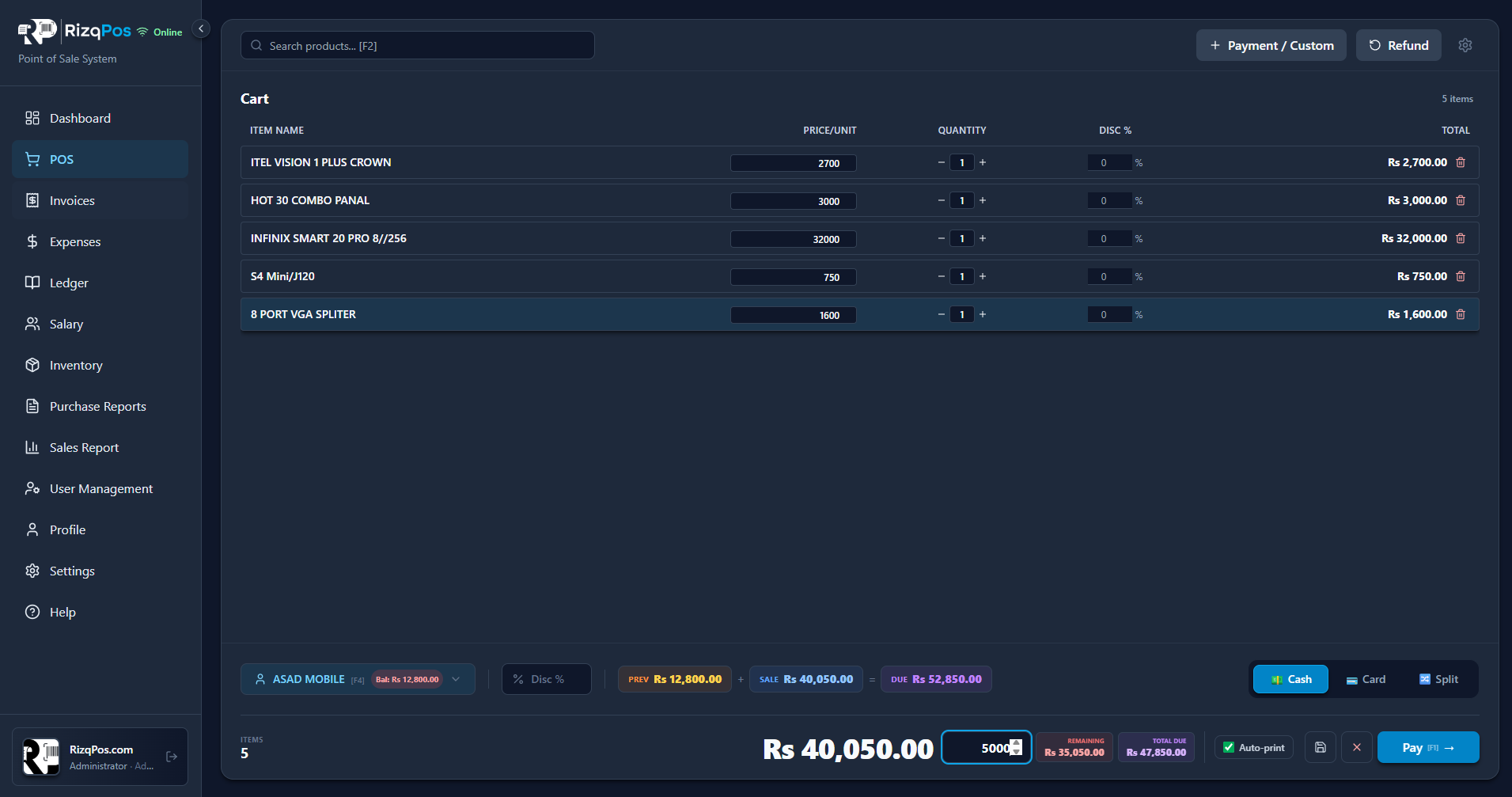Viewport: 1512px width, 797px height.
Task: Click the save/hold sale floppy icon
Action: pos(1321,747)
